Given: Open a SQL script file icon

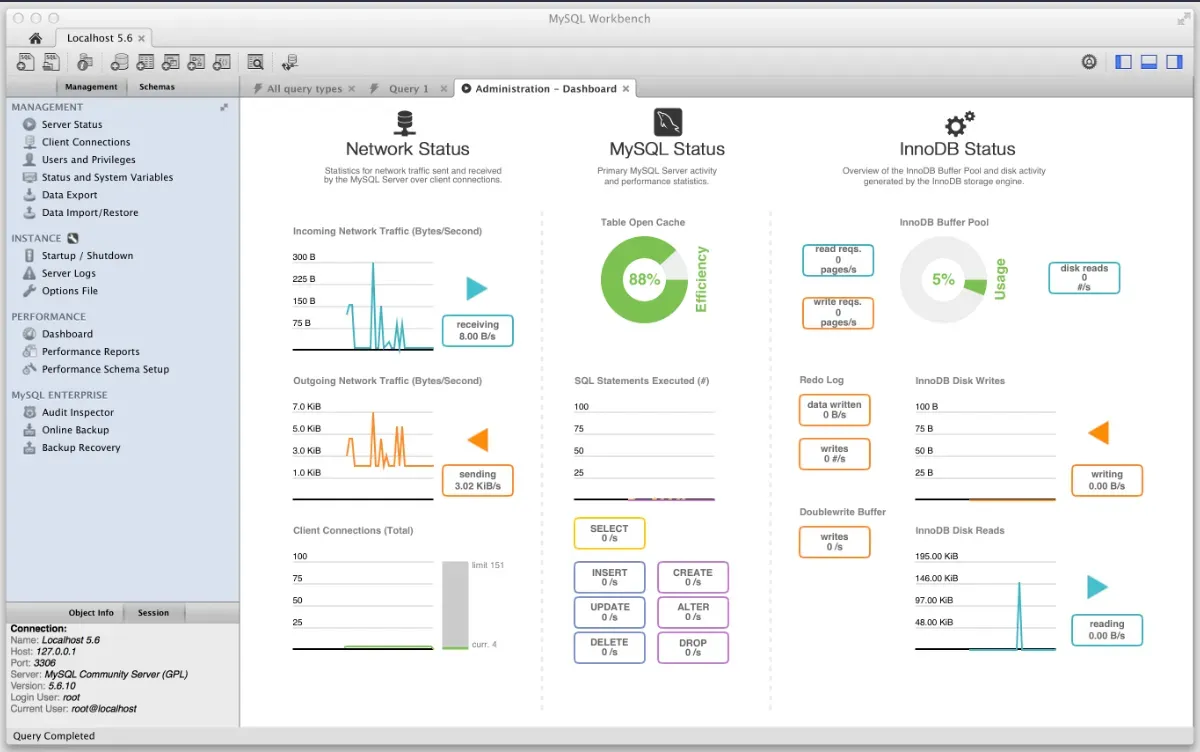Looking at the screenshot, I should pyautogui.click(x=51, y=62).
